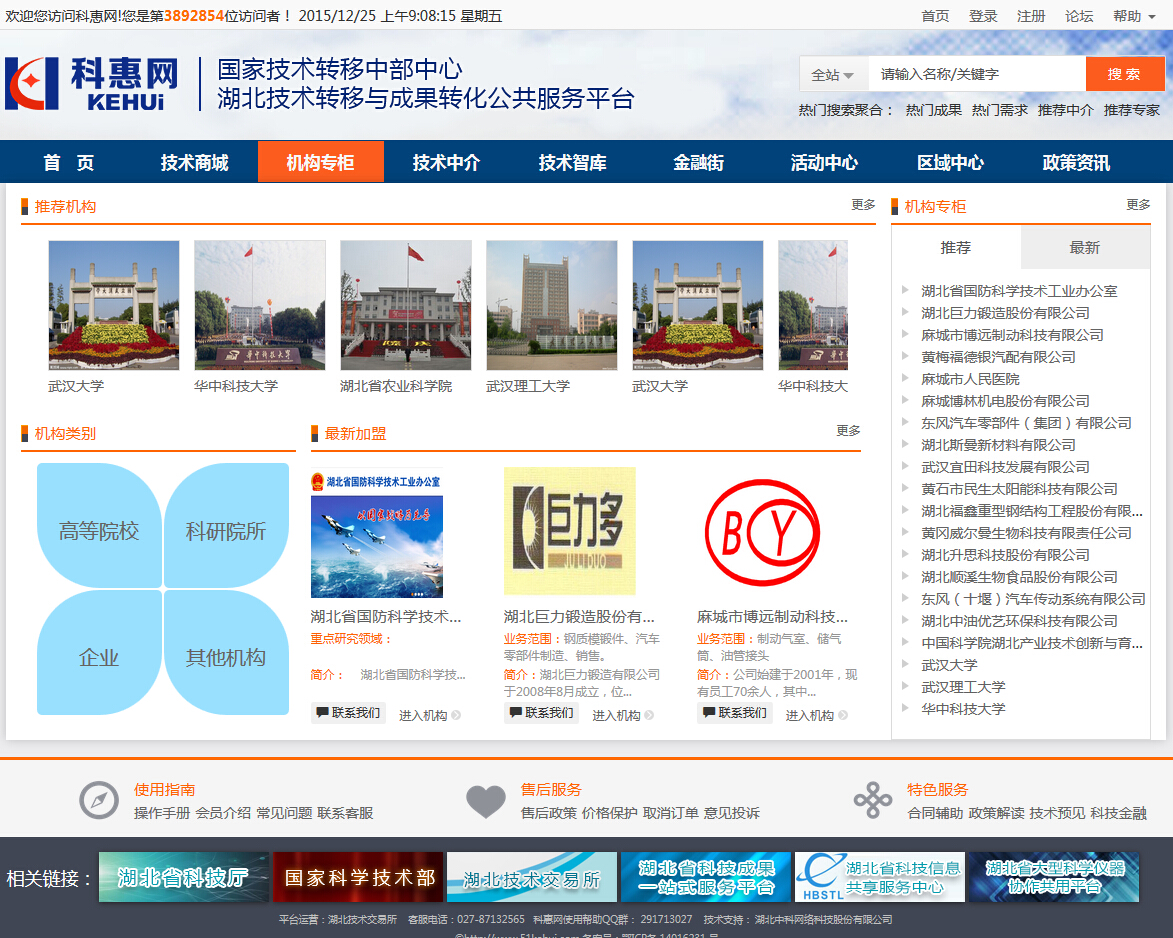Go to 技术中介 section
Screen dimensions: 1173x938
(447, 162)
